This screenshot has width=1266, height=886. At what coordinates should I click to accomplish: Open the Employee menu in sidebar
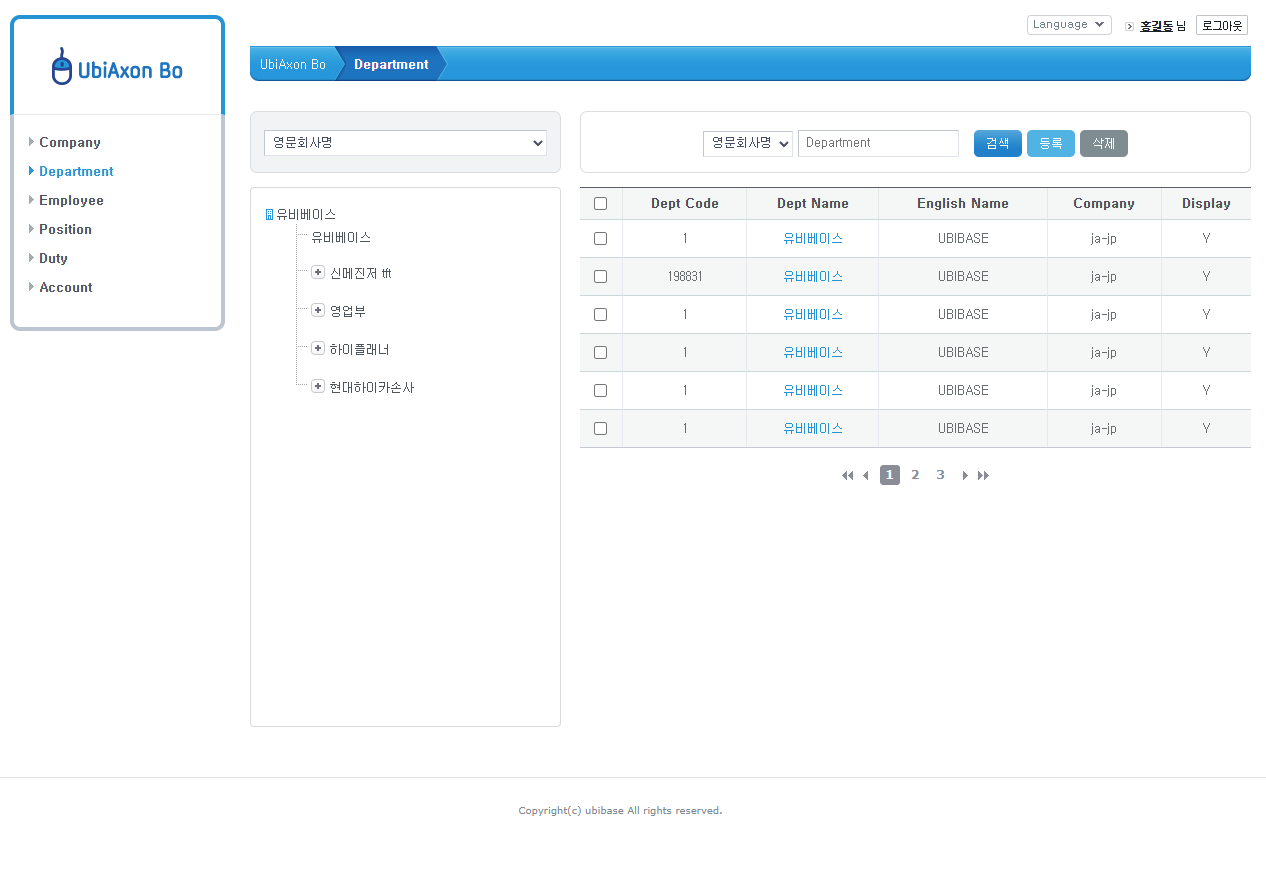(71, 201)
